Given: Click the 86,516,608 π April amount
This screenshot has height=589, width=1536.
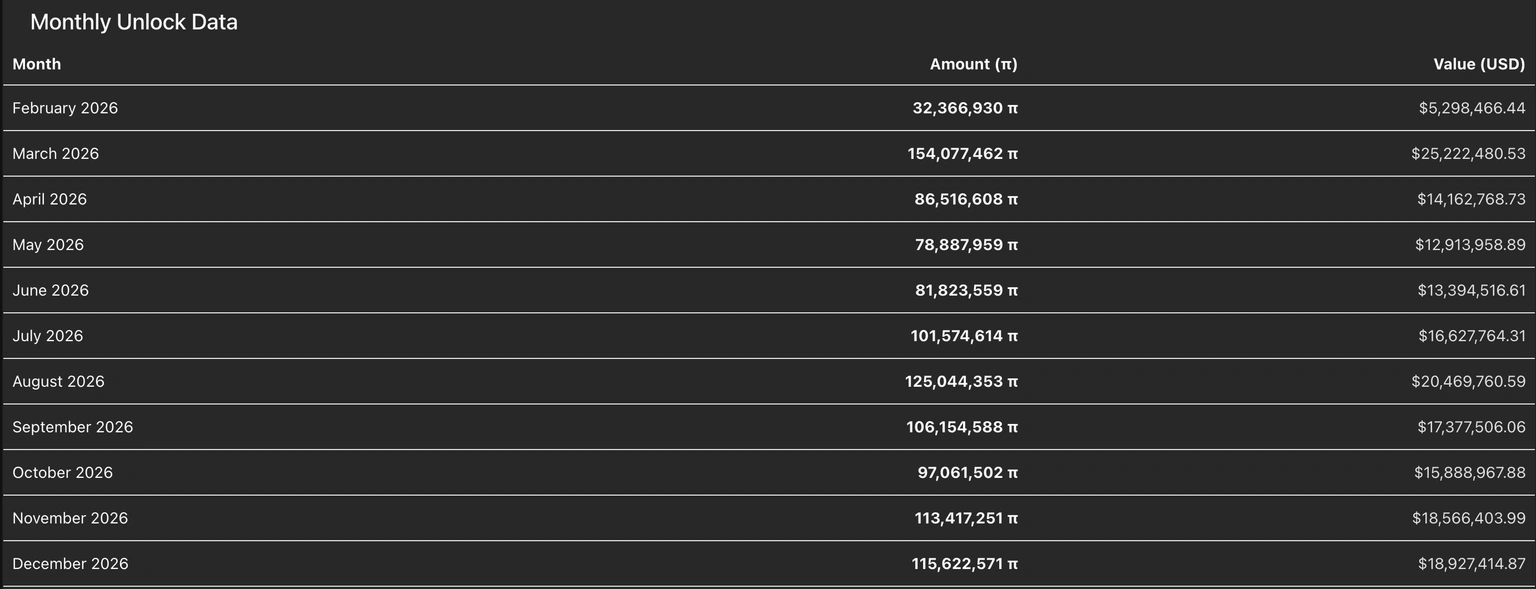Looking at the screenshot, I should pos(966,199).
